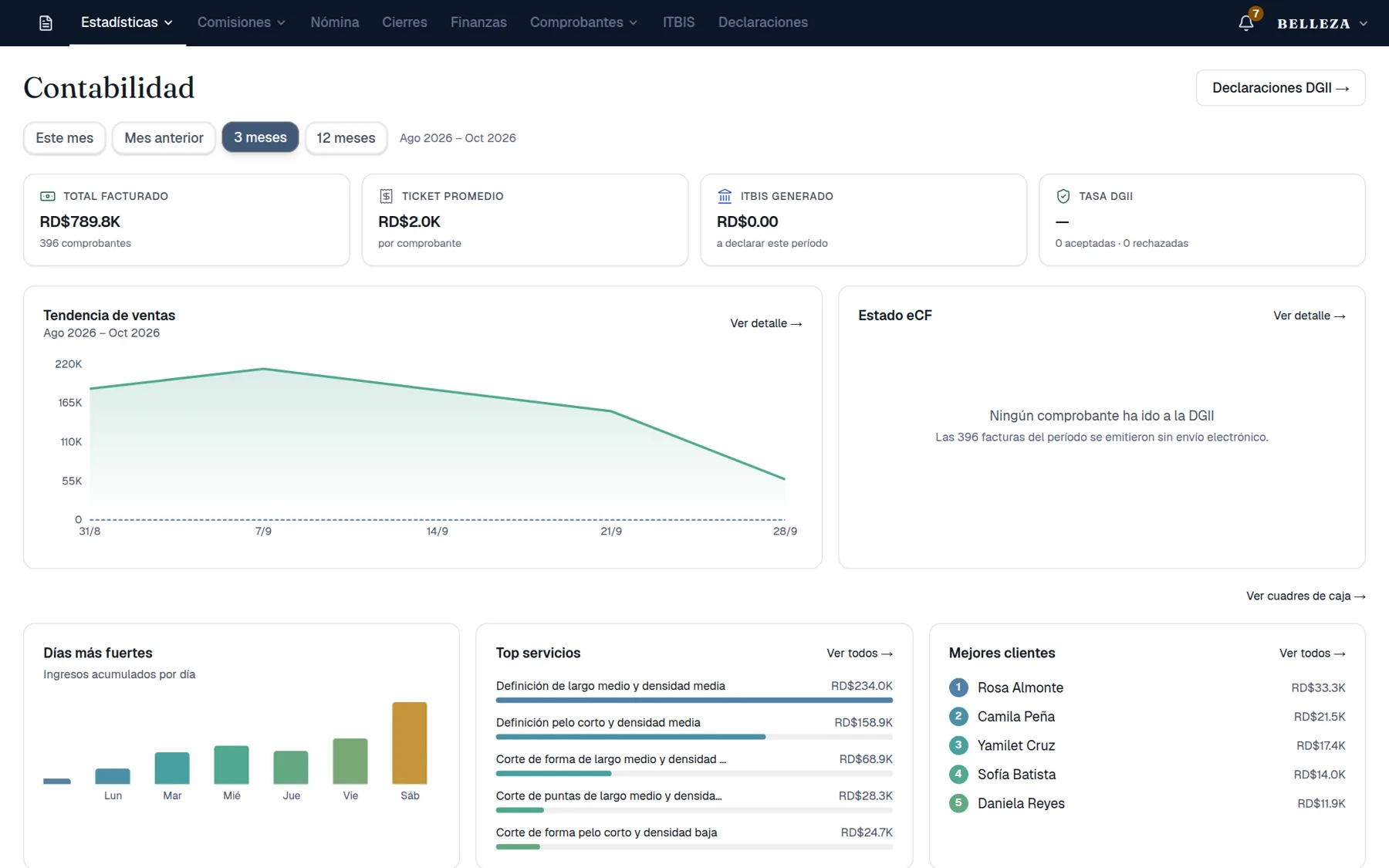The height and width of the screenshot is (868, 1389).
Task: Click rank badge 3 beside Yamilet Cruz
Action: click(x=958, y=745)
